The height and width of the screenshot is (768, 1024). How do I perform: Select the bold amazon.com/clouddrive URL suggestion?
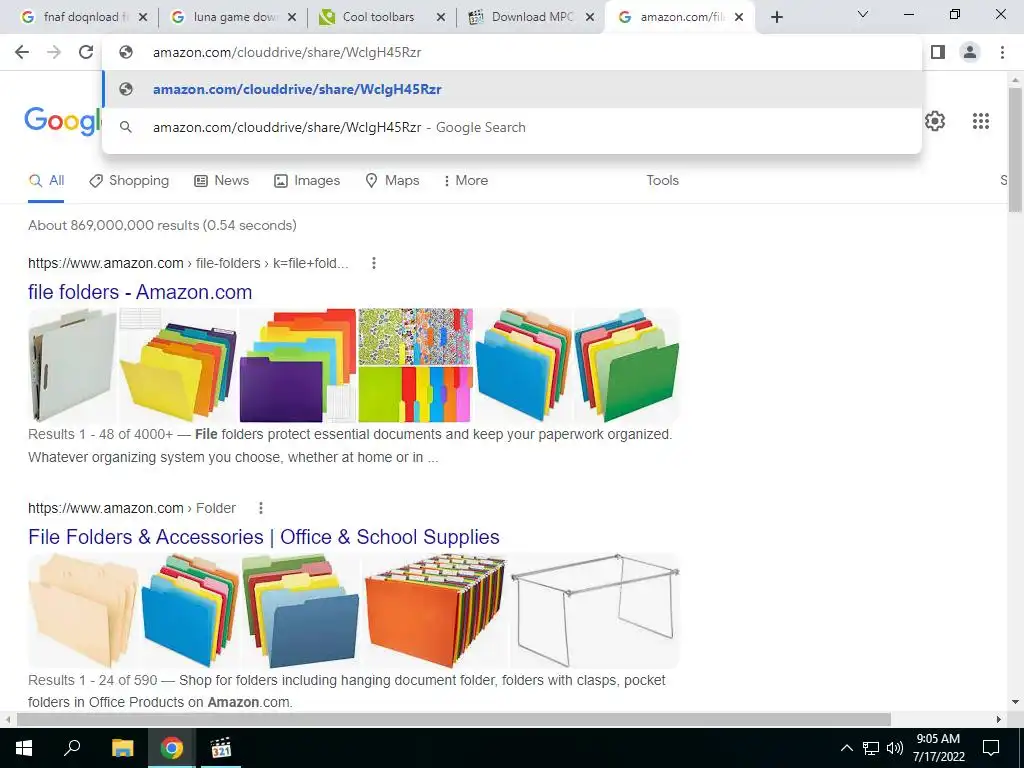point(512,89)
